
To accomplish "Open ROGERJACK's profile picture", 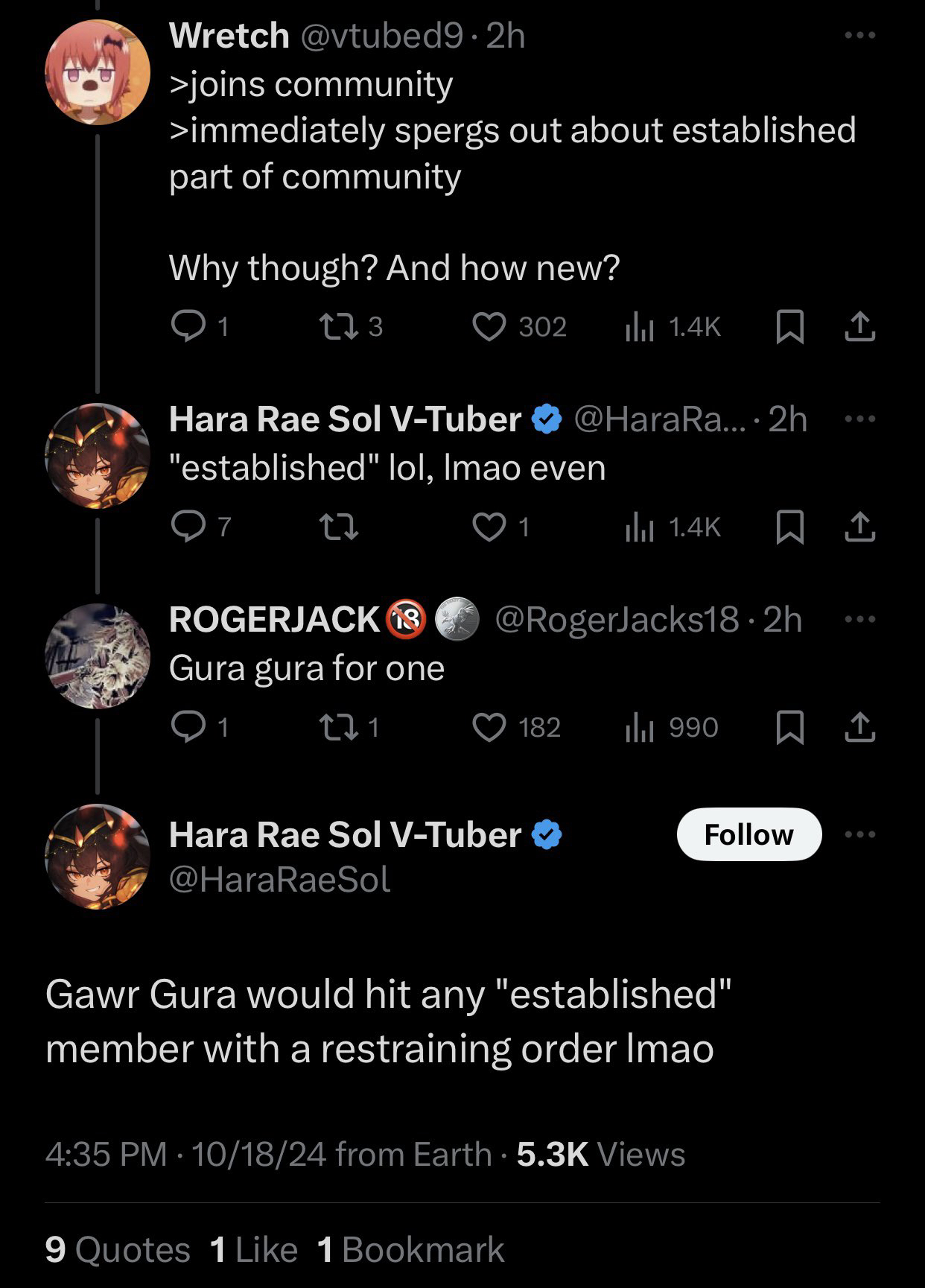I will (98, 656).
